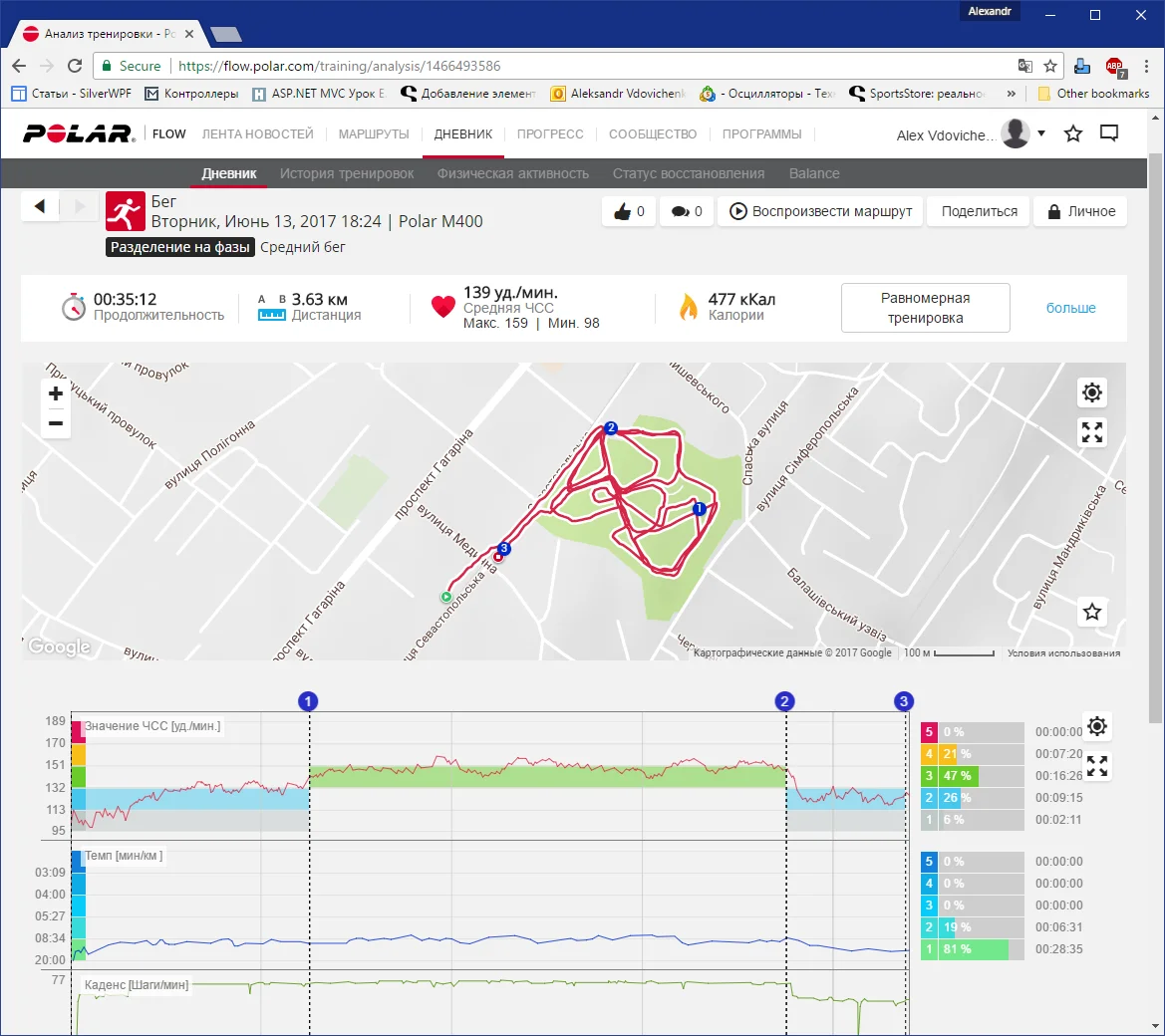Click the map zoom out minus button
Viewport: 1165px width, 1036px height.
click(56, 423)
